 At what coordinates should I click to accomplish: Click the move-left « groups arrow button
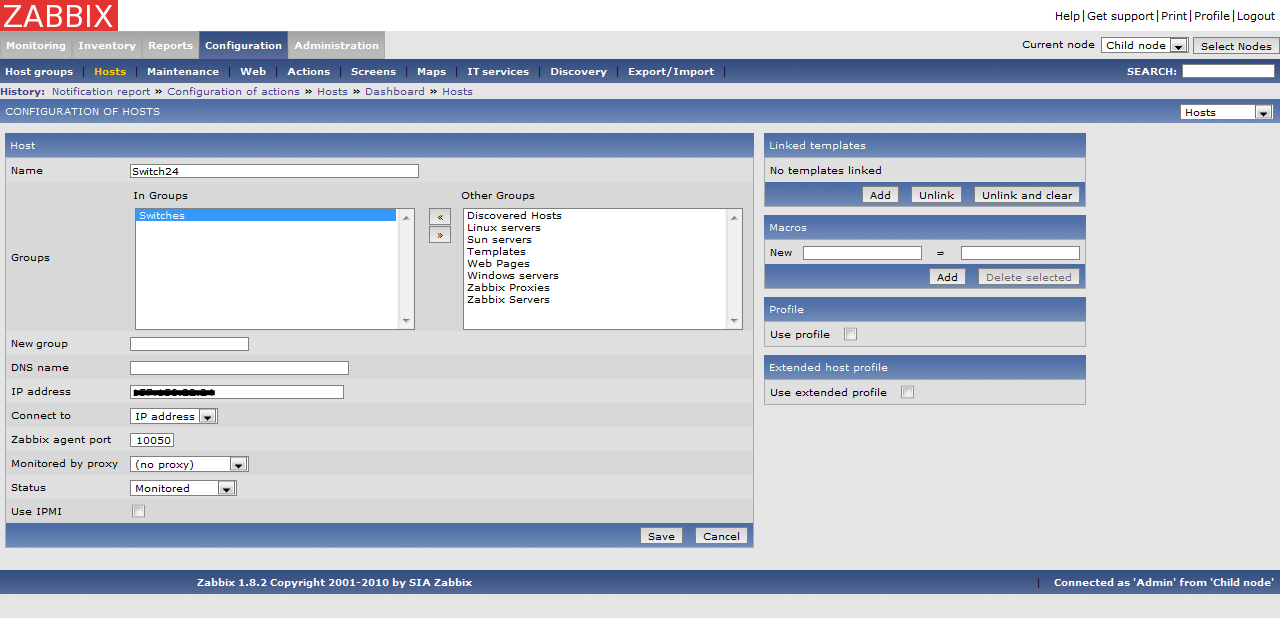click(439, 217)
